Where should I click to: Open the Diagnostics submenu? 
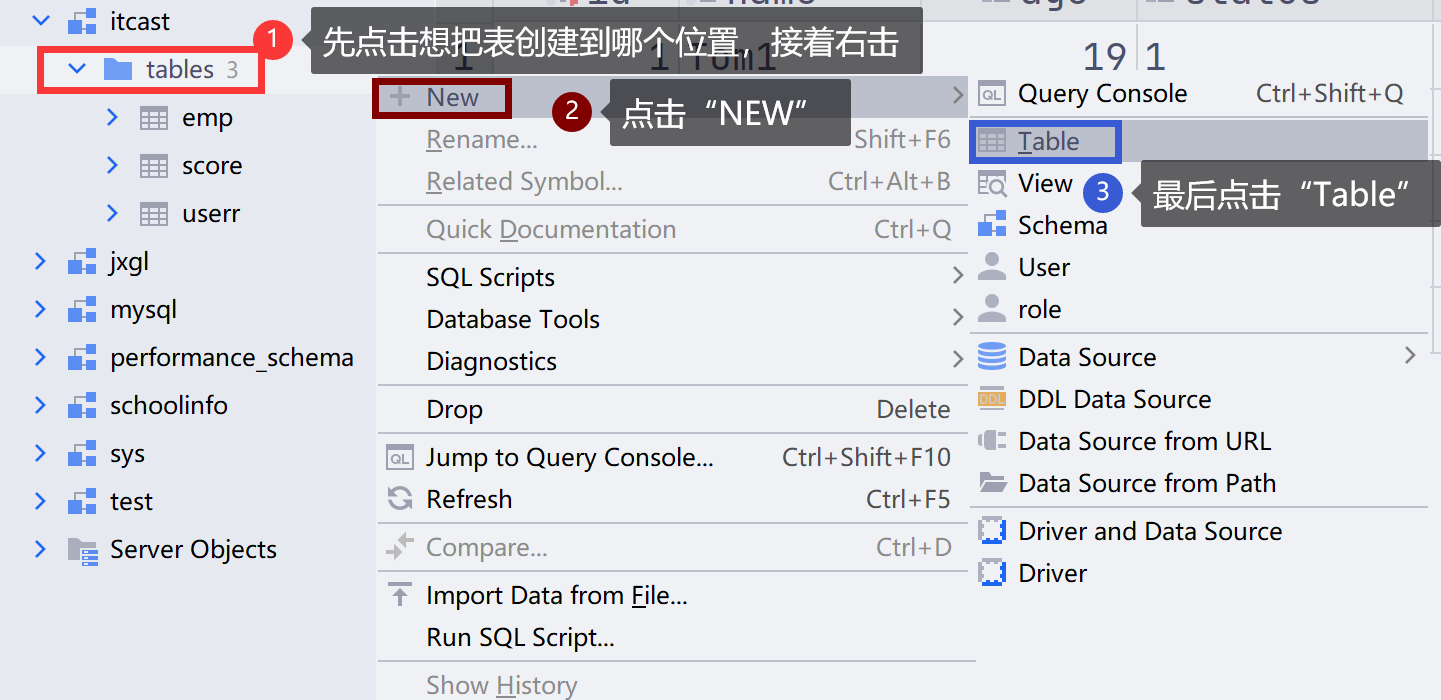672,361
